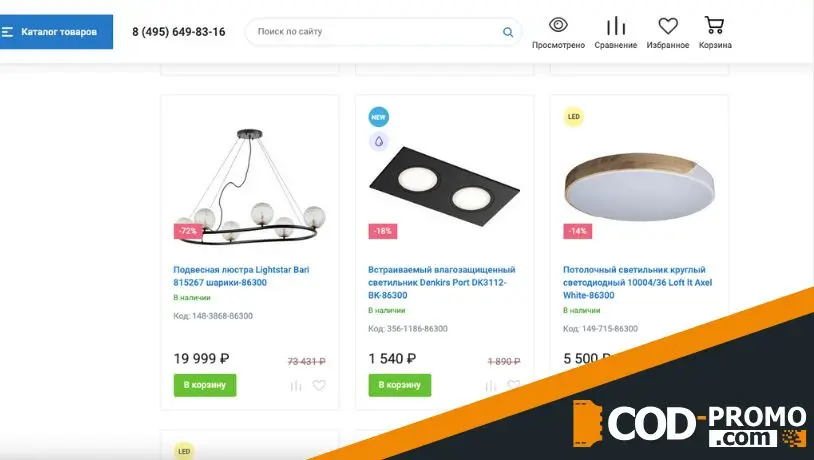
Task: Add Lightstar Bari chandelier to cart
Action: (x=205, y=385)
